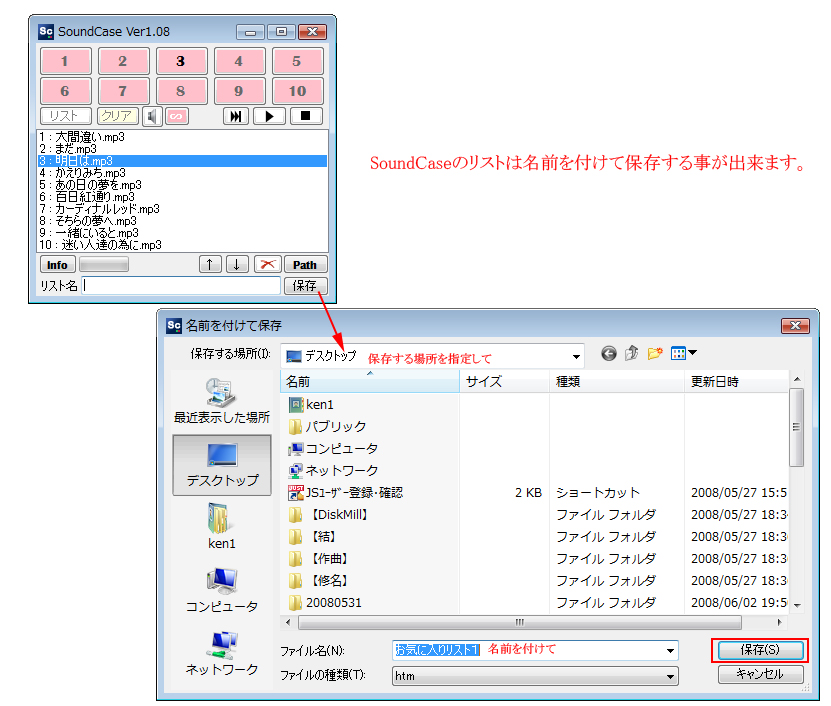Viewport: 831px width, 706px height.
Task: Open song Info in SoundCase
Action: click(57, 264)
